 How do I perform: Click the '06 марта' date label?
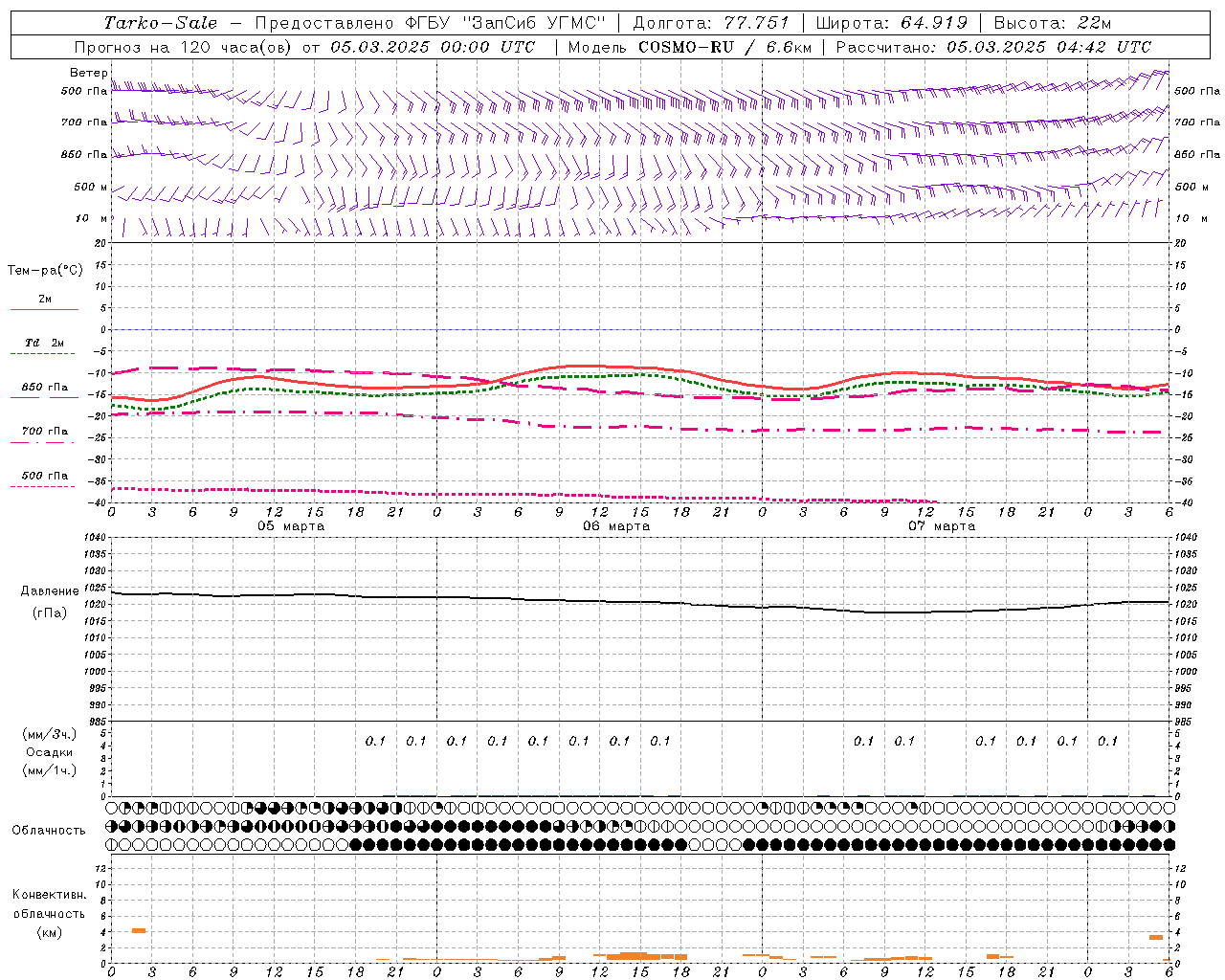616,526
